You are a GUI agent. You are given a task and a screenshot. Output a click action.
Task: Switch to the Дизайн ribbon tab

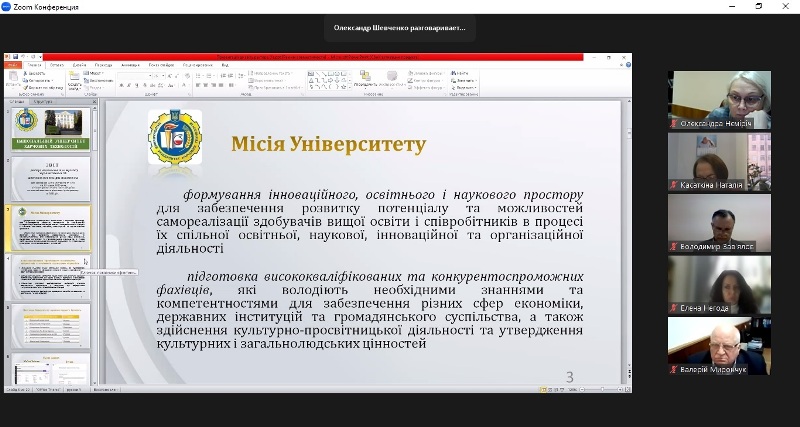pos(80,65)
